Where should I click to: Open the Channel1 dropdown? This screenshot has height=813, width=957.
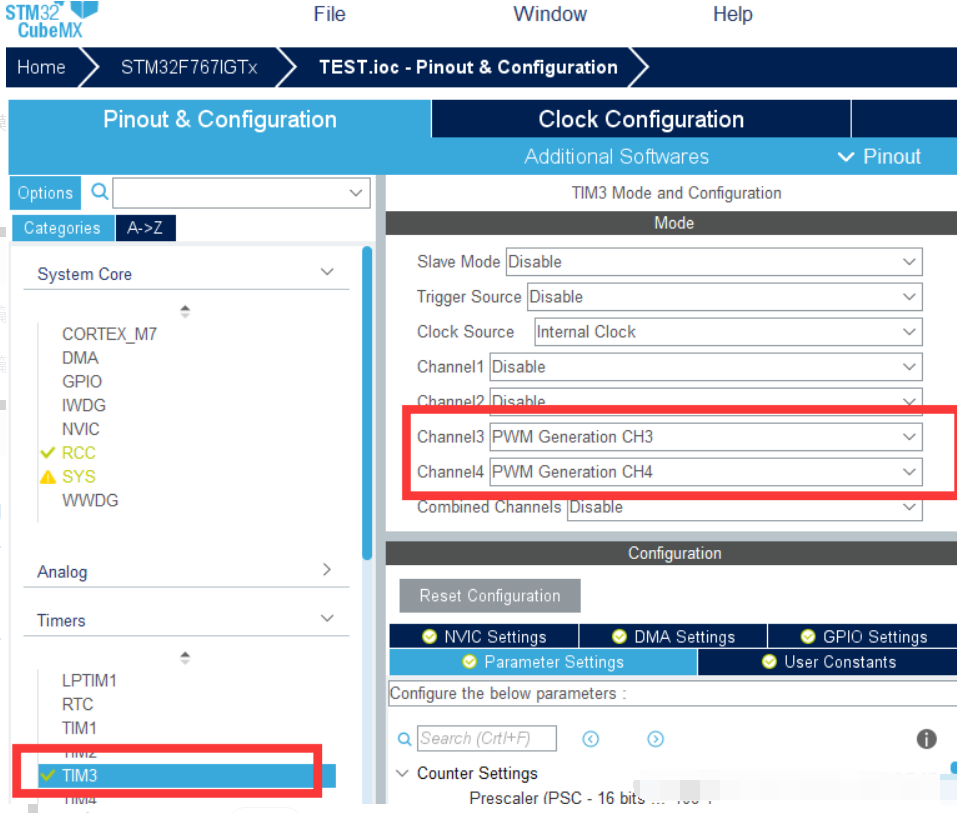coord(706,367)
